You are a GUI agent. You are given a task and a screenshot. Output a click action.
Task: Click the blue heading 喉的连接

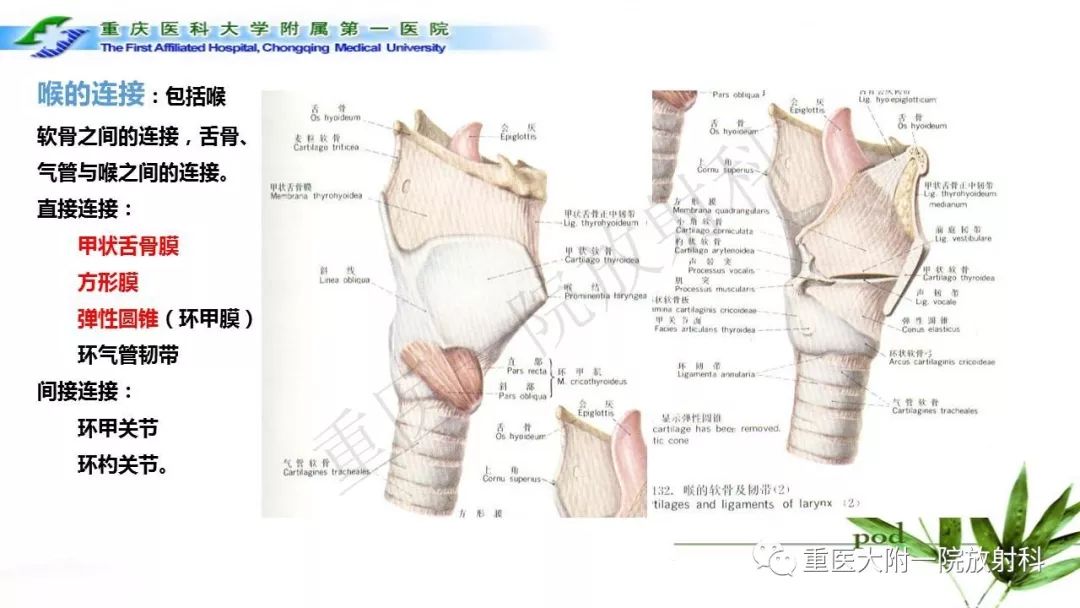tap(91, 94)
